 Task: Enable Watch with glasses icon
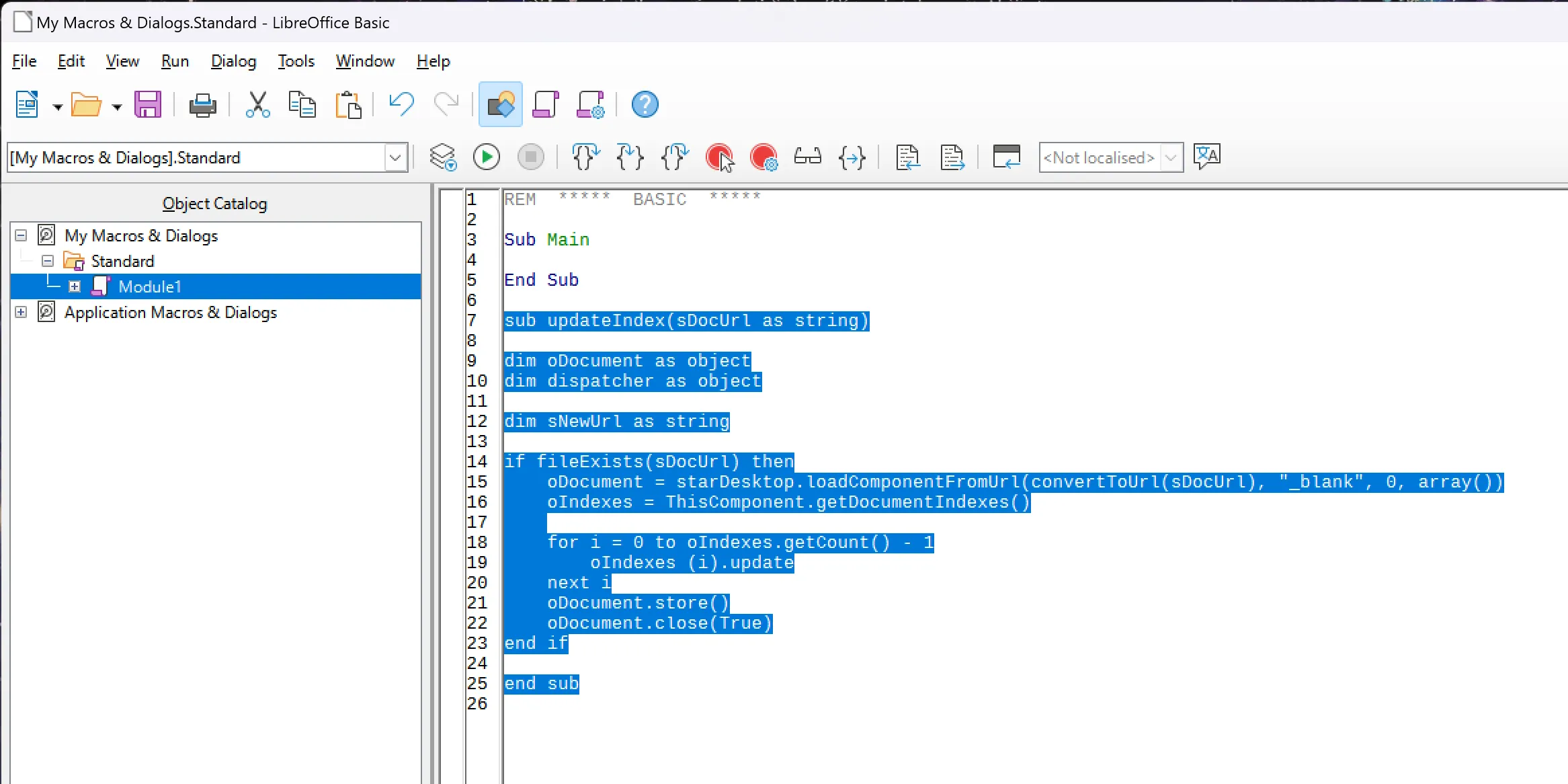tap(808, 157)
